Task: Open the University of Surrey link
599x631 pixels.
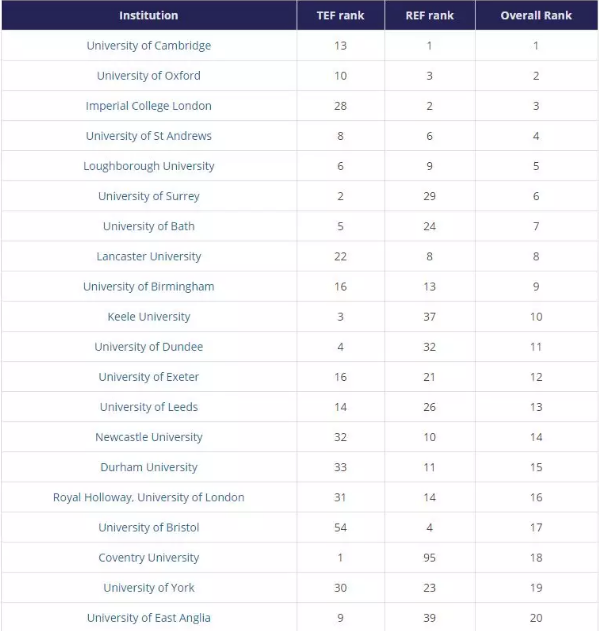Action: tap(149, 196)
